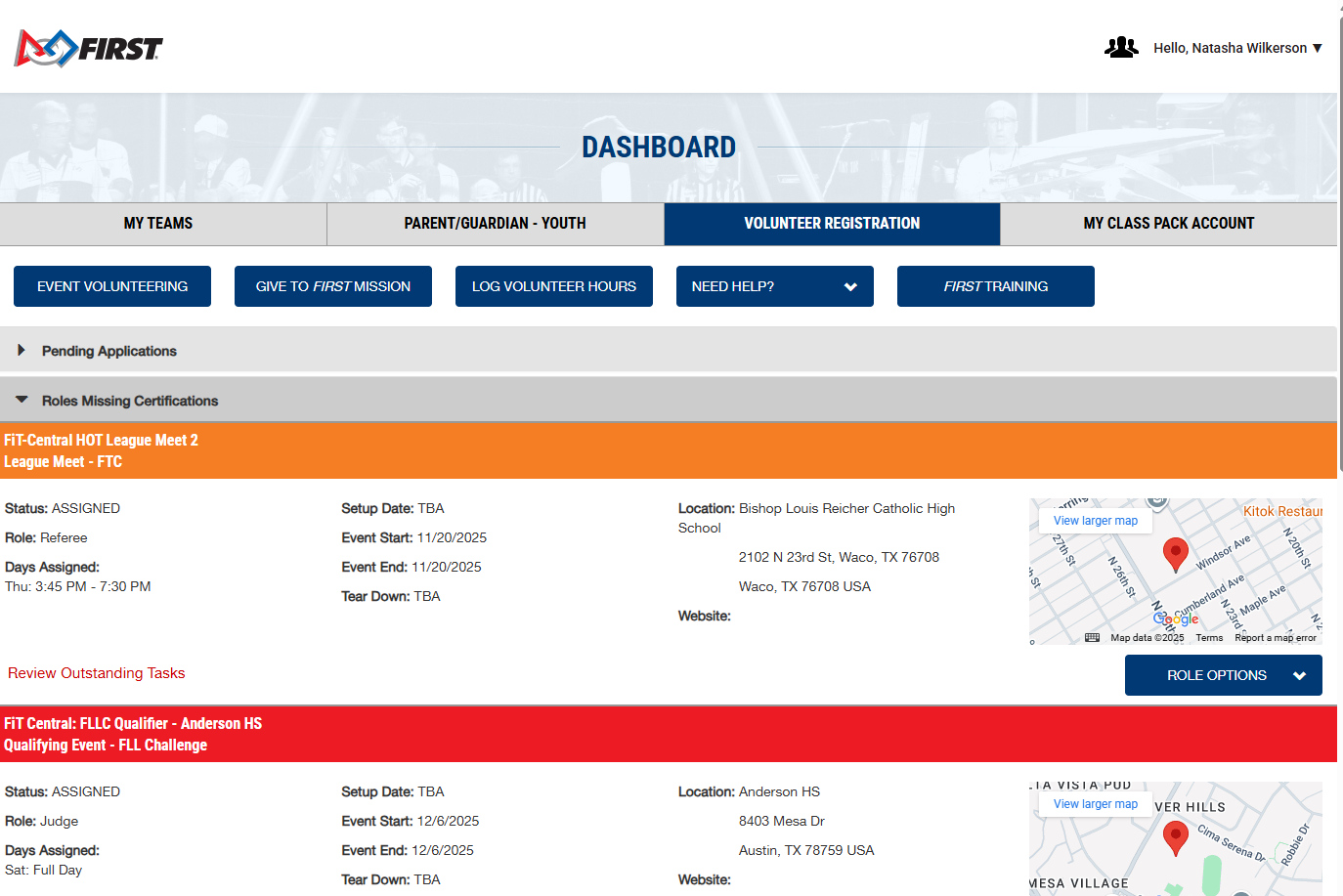Screen dimensions: 1343x896
Task: Click the LOG VOLUNTEER HOURS button
Action: pos(553,286)
